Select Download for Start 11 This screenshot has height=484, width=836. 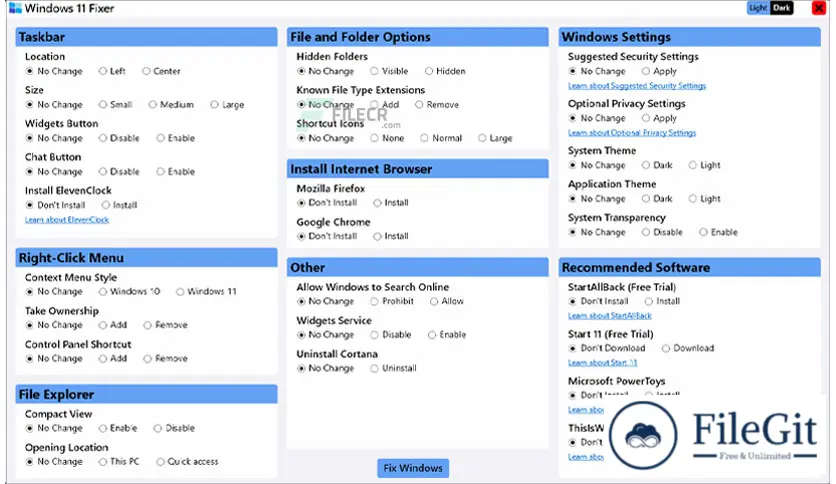688,349
